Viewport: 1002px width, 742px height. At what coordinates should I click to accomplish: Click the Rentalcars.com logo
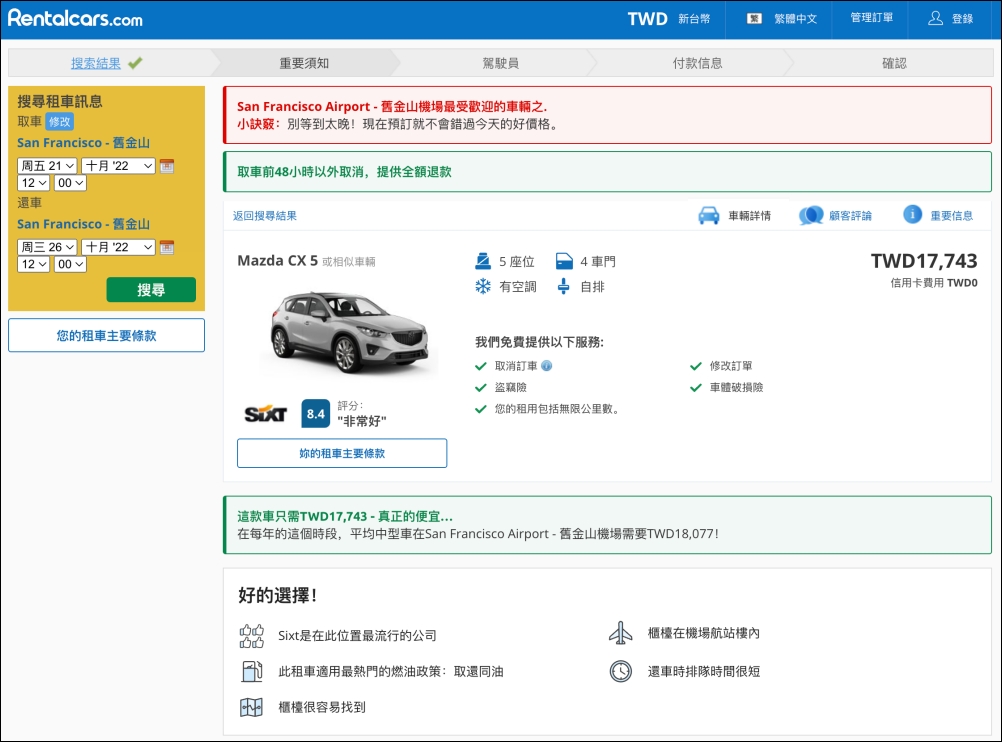coord(75,18)
